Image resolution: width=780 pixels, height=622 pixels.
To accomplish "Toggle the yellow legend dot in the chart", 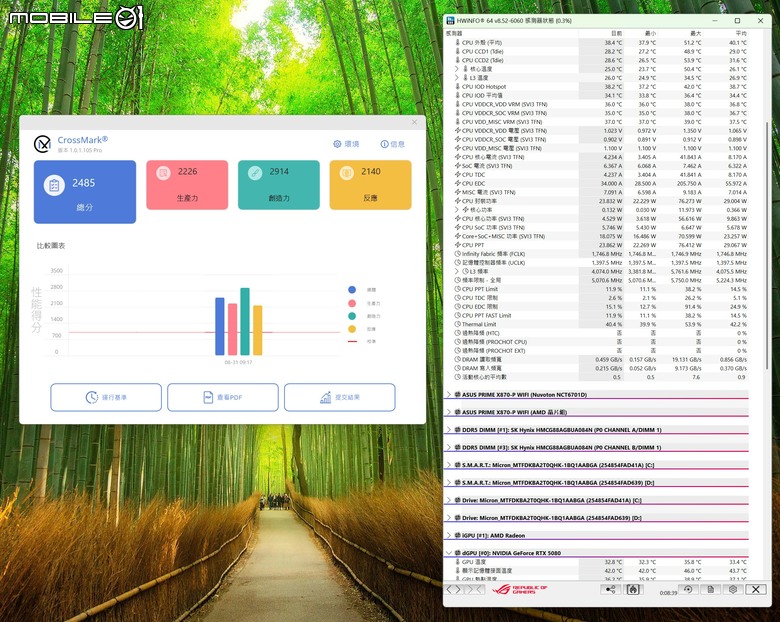I will (352, 329).
